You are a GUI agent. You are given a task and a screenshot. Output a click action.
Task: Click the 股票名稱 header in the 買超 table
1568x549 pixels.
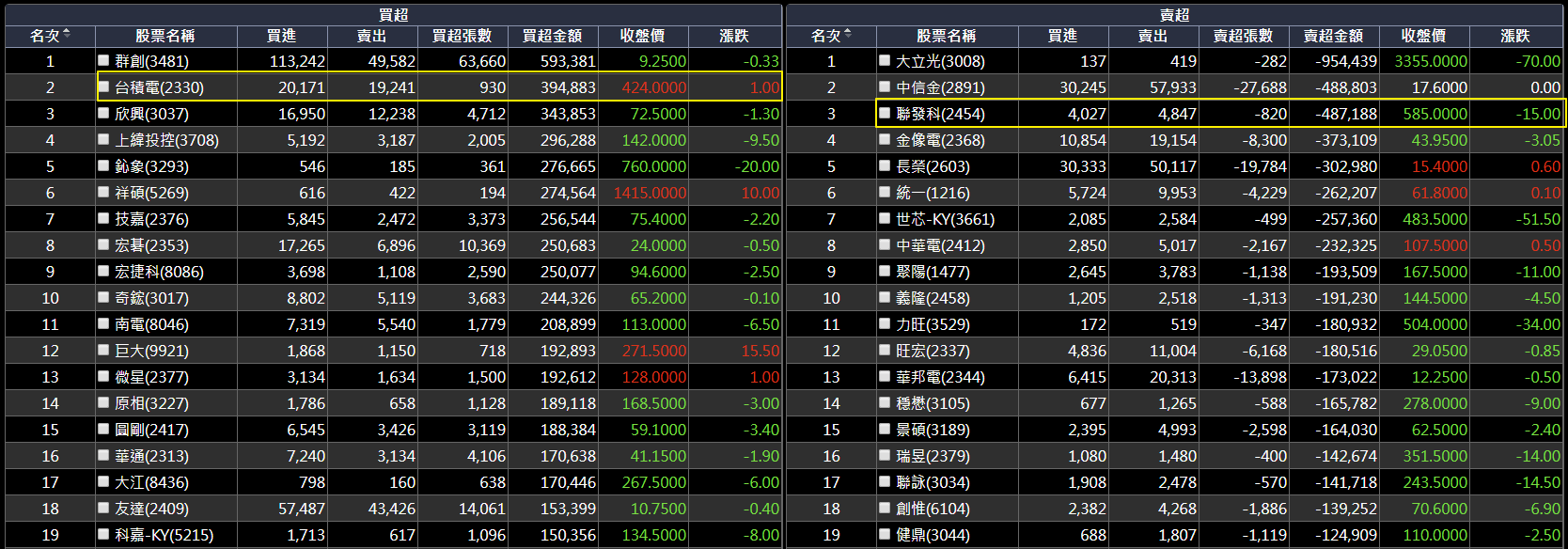tap(165, 36)
